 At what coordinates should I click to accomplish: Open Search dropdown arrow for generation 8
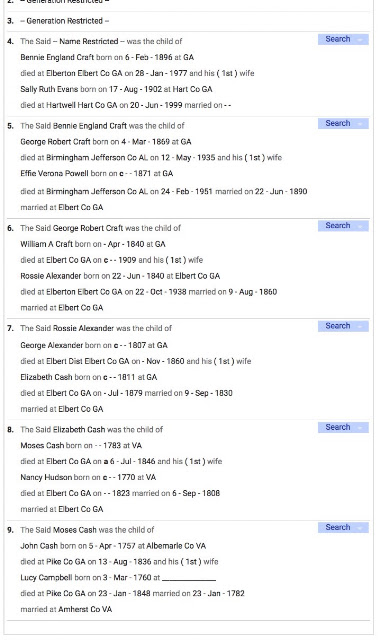(x=360, y=428)
